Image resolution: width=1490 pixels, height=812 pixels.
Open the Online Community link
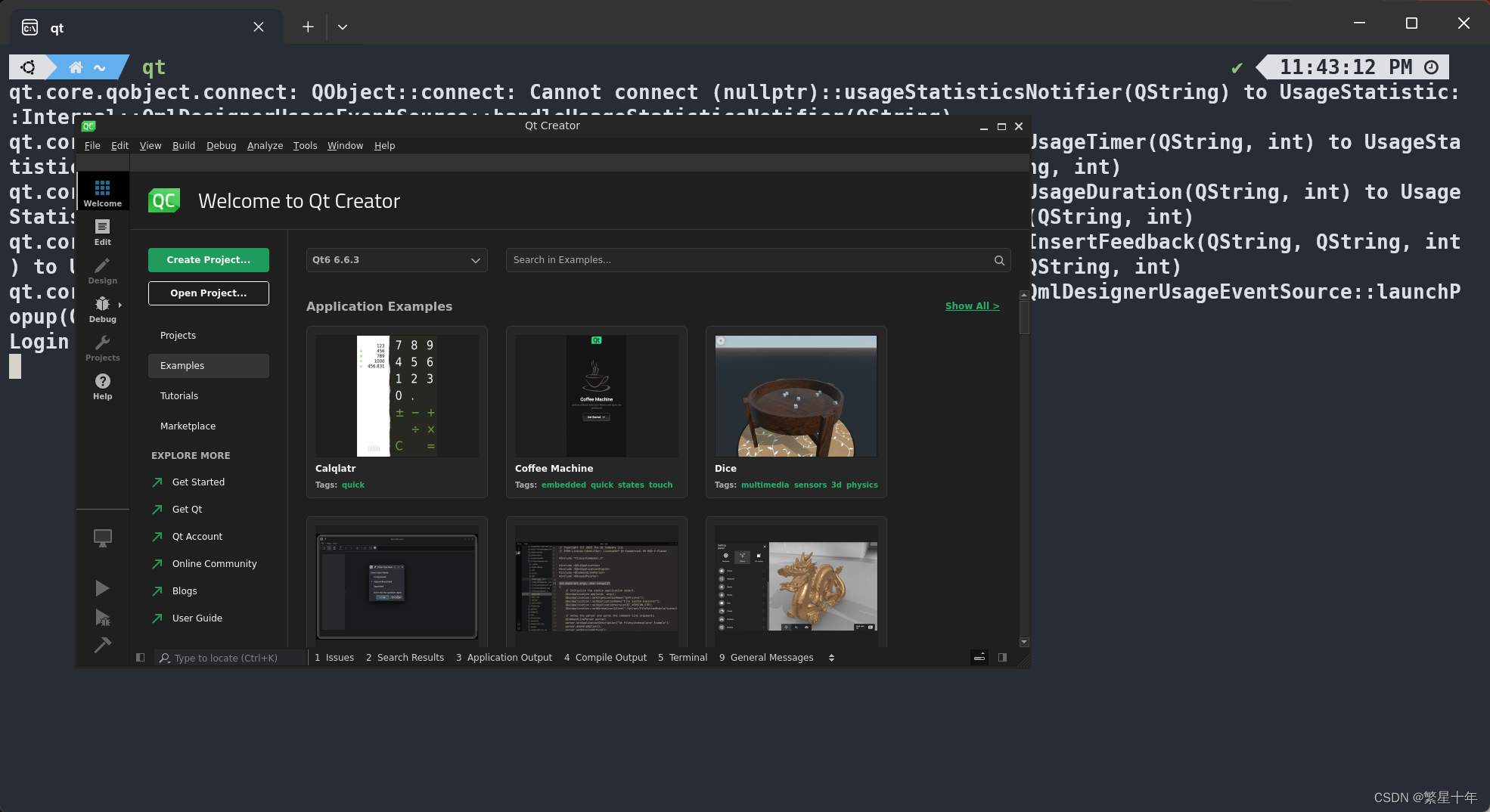click(214, 564)
